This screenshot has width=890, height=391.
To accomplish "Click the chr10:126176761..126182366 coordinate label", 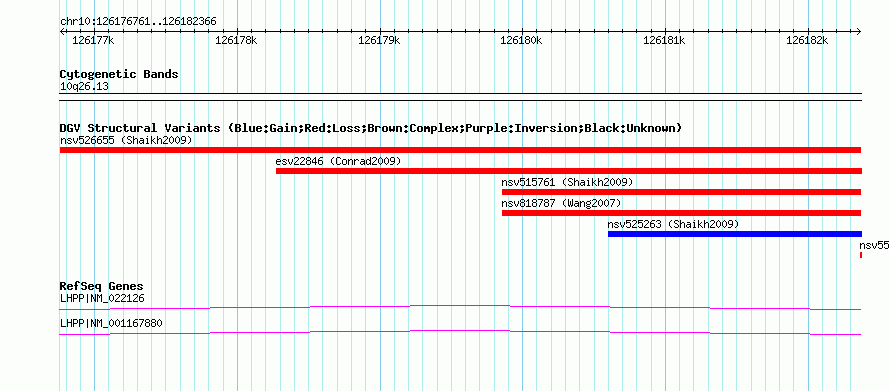I will (x=138, y=22).
